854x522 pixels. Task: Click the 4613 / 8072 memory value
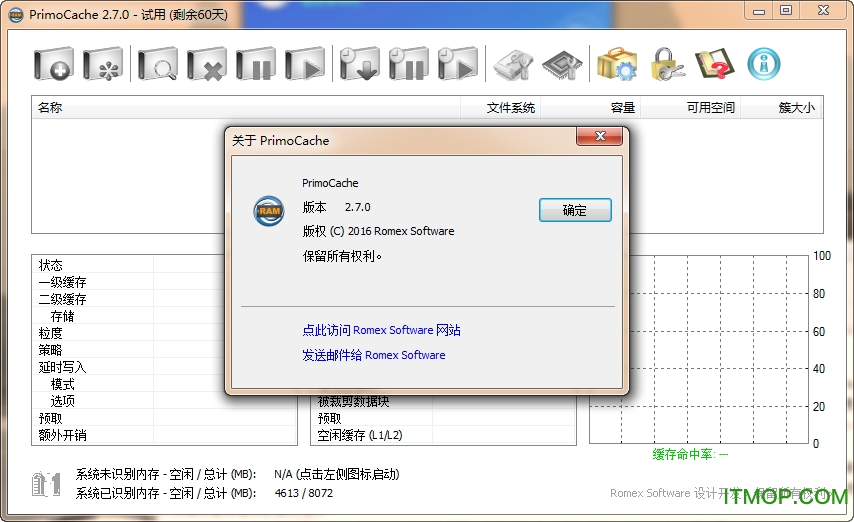coord(303,493)
